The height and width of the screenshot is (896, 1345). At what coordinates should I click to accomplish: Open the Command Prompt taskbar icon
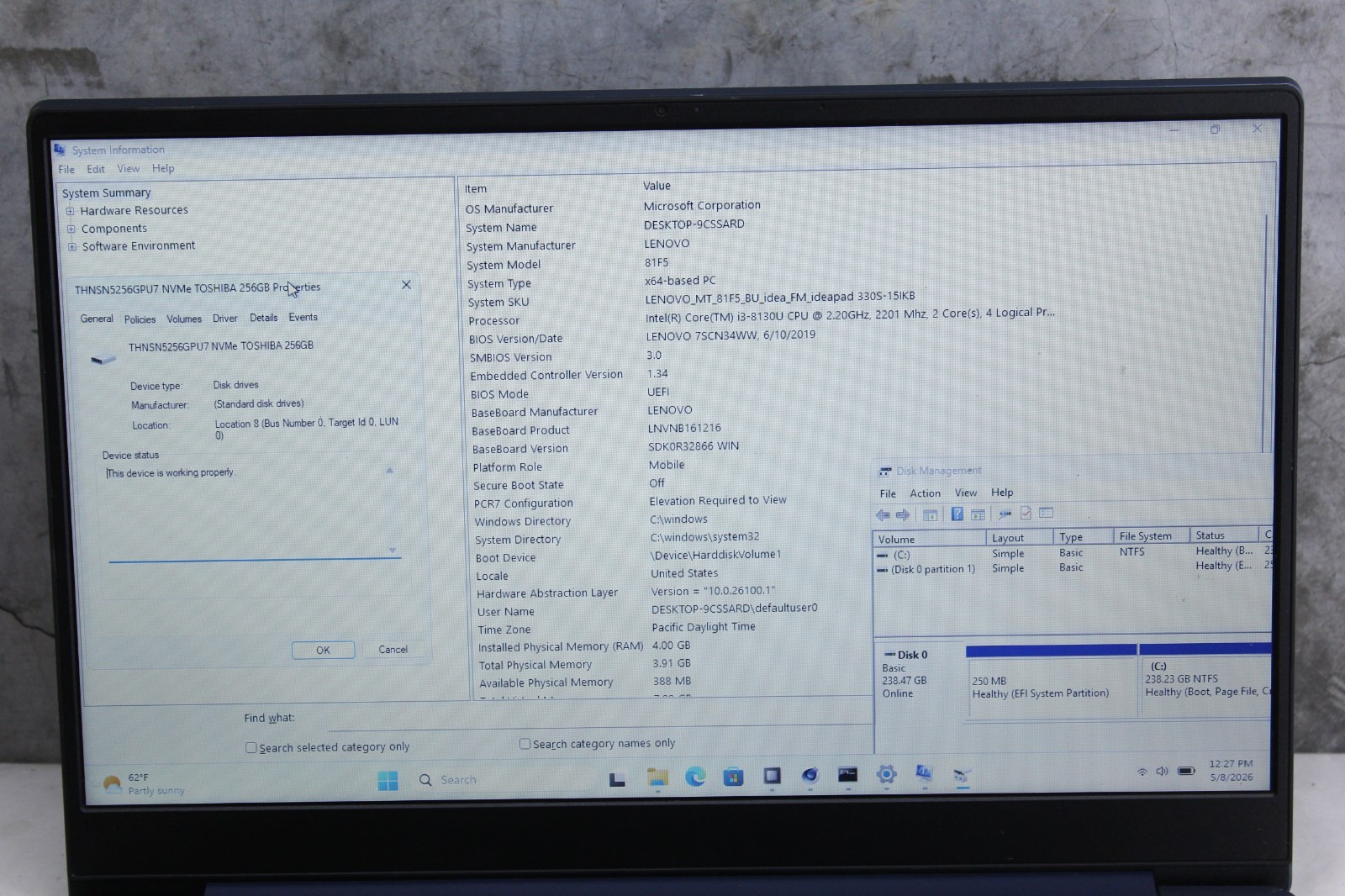pos(847,775)
